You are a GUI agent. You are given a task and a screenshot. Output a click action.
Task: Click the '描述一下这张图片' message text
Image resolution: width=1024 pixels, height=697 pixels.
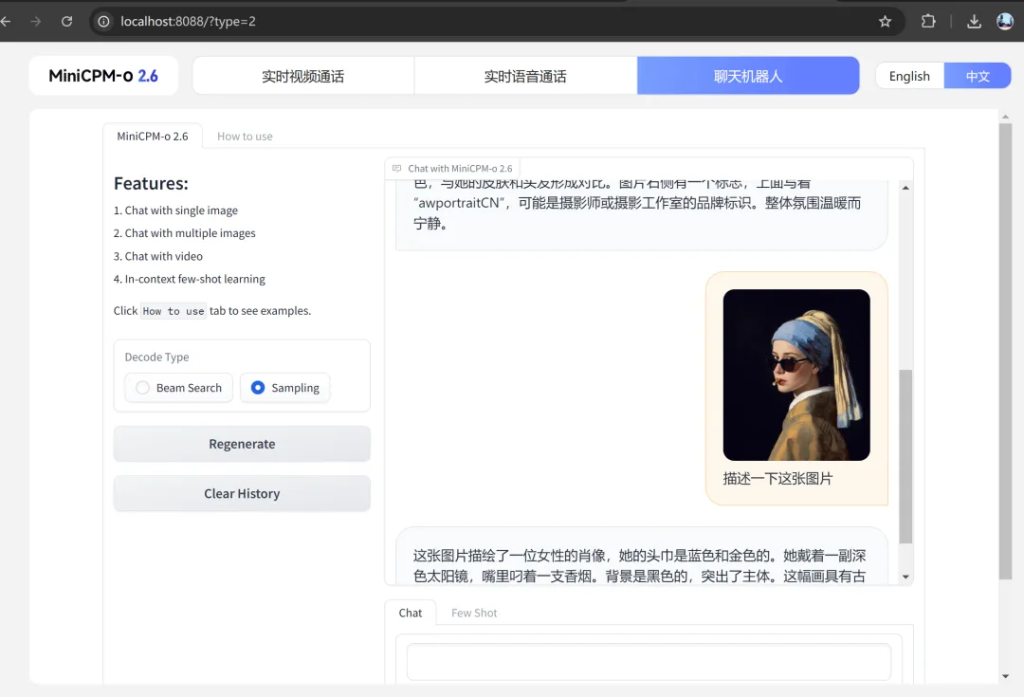(x=778, y=478)
